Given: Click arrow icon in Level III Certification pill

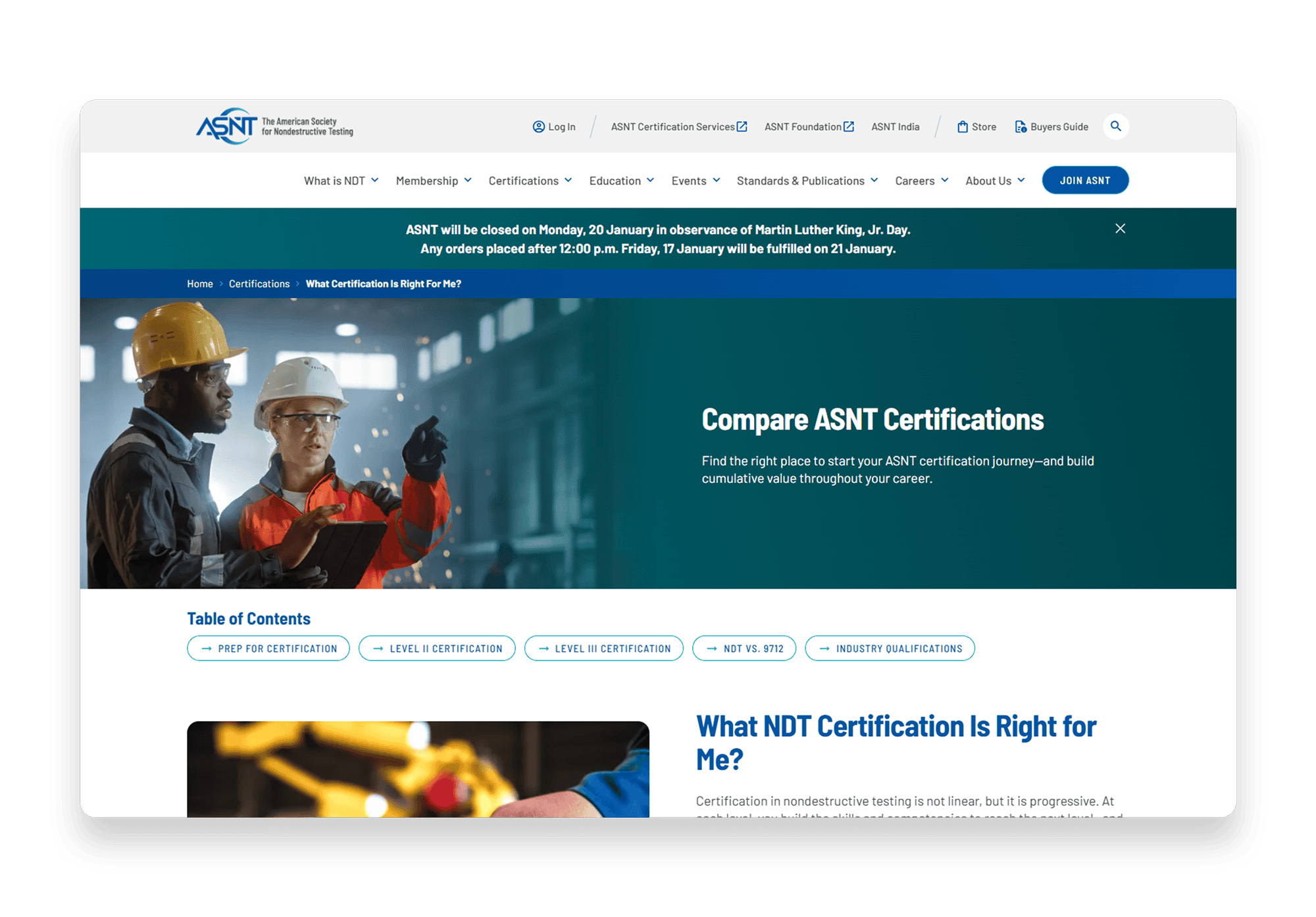Looking at the screenshot, I should pyautogui.click(x=544, y=649).
